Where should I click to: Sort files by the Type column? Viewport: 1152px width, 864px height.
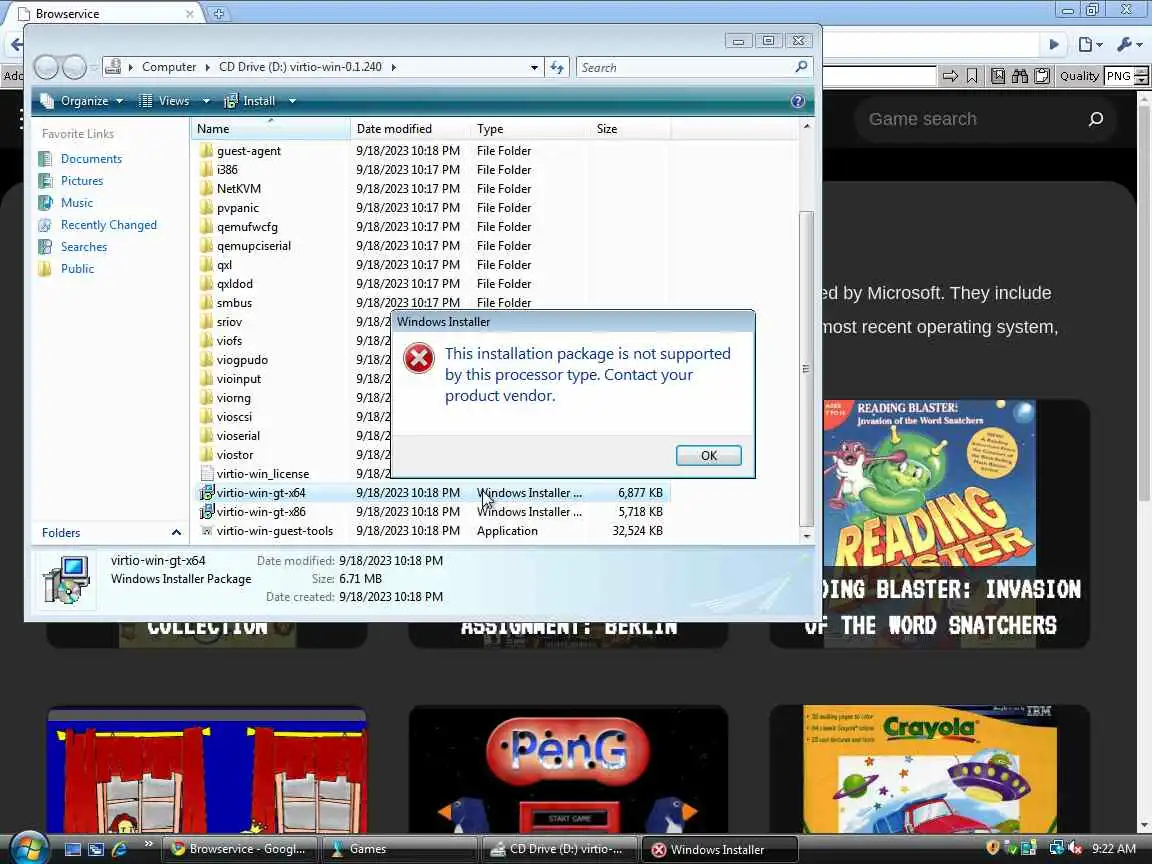530,129
